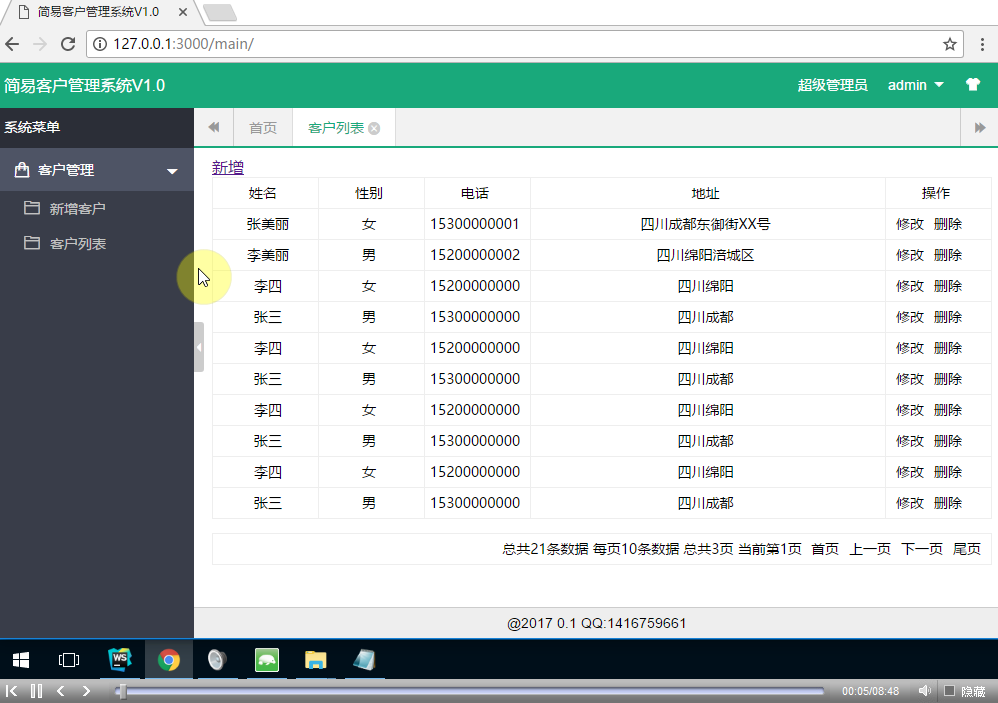Viewport: 998px width, 703px height.
Task: Open Chrome's three-dot menu
Action: 983,44
